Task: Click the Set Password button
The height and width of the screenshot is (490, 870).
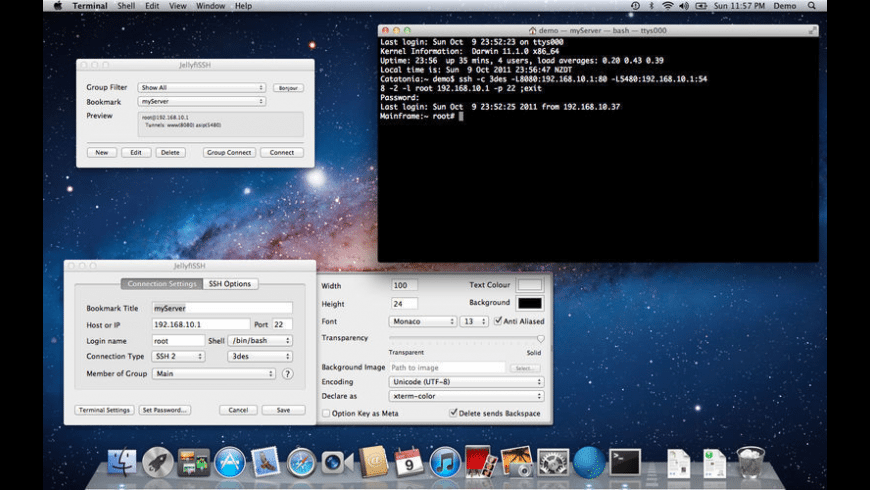Action: coord(165,410)
